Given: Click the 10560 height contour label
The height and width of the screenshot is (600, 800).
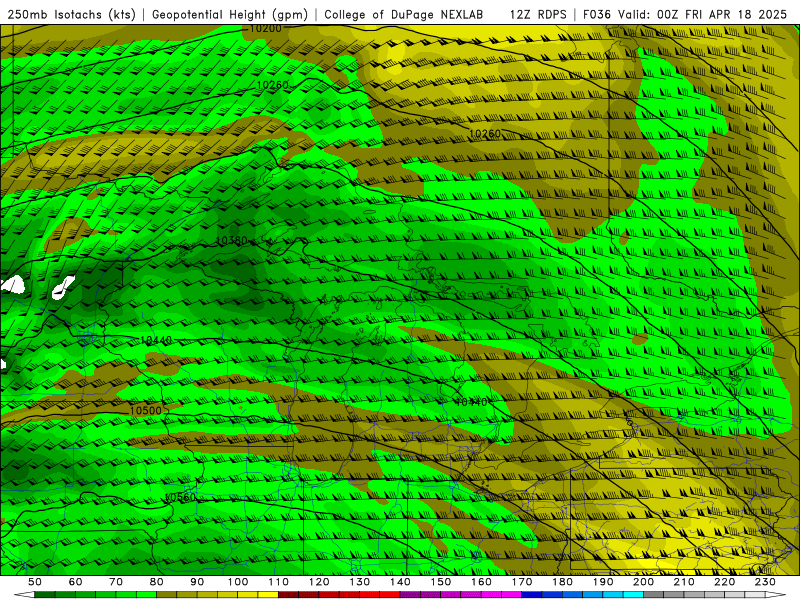Looking at the screenshot, I should tap(180, 497).
